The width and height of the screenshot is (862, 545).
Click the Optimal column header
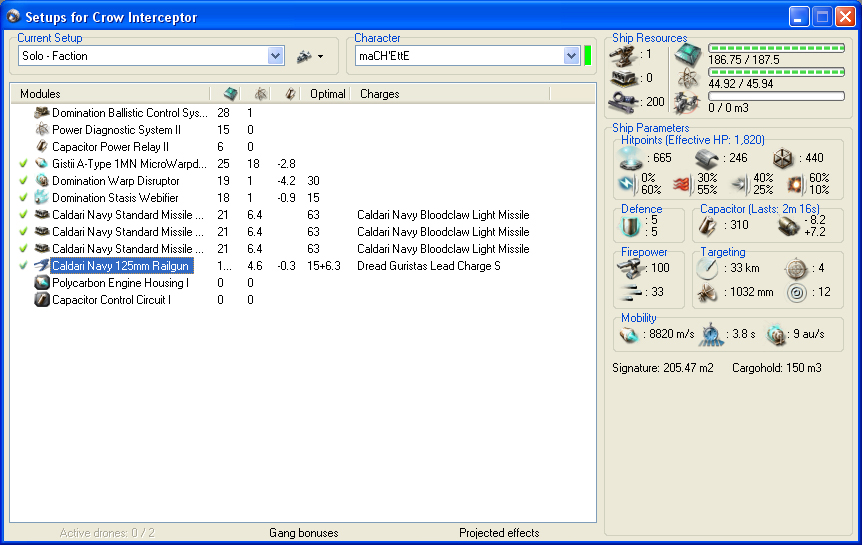coord(325,94)
